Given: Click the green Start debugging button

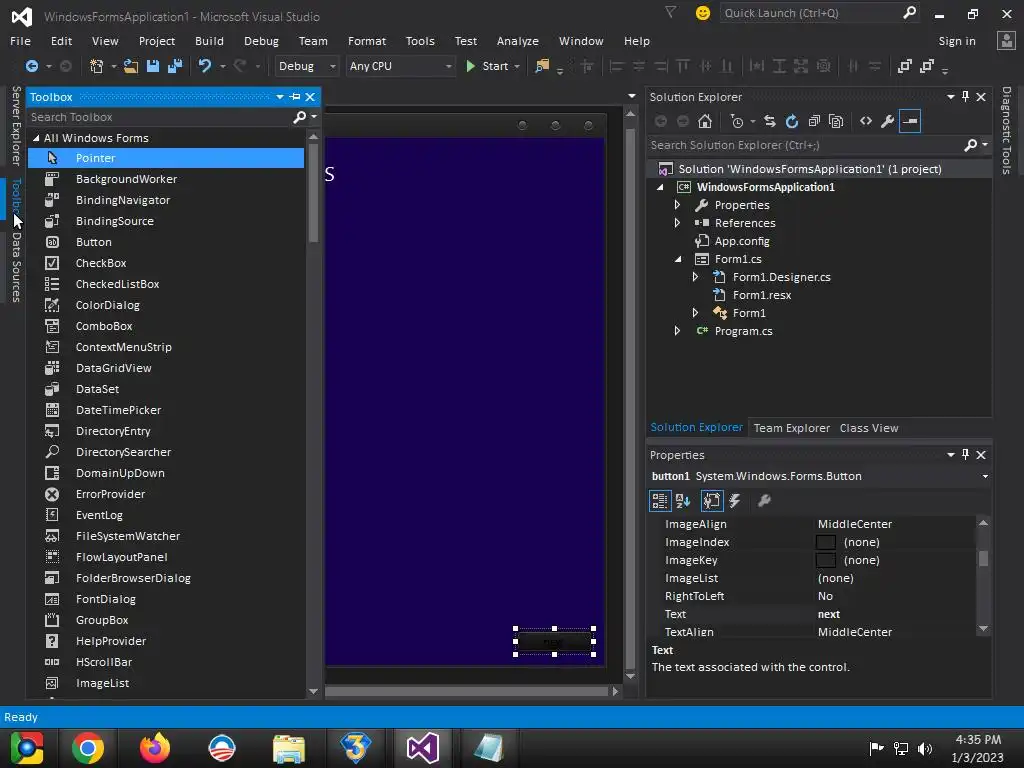Looking at the screenshot, I should 487,66.
